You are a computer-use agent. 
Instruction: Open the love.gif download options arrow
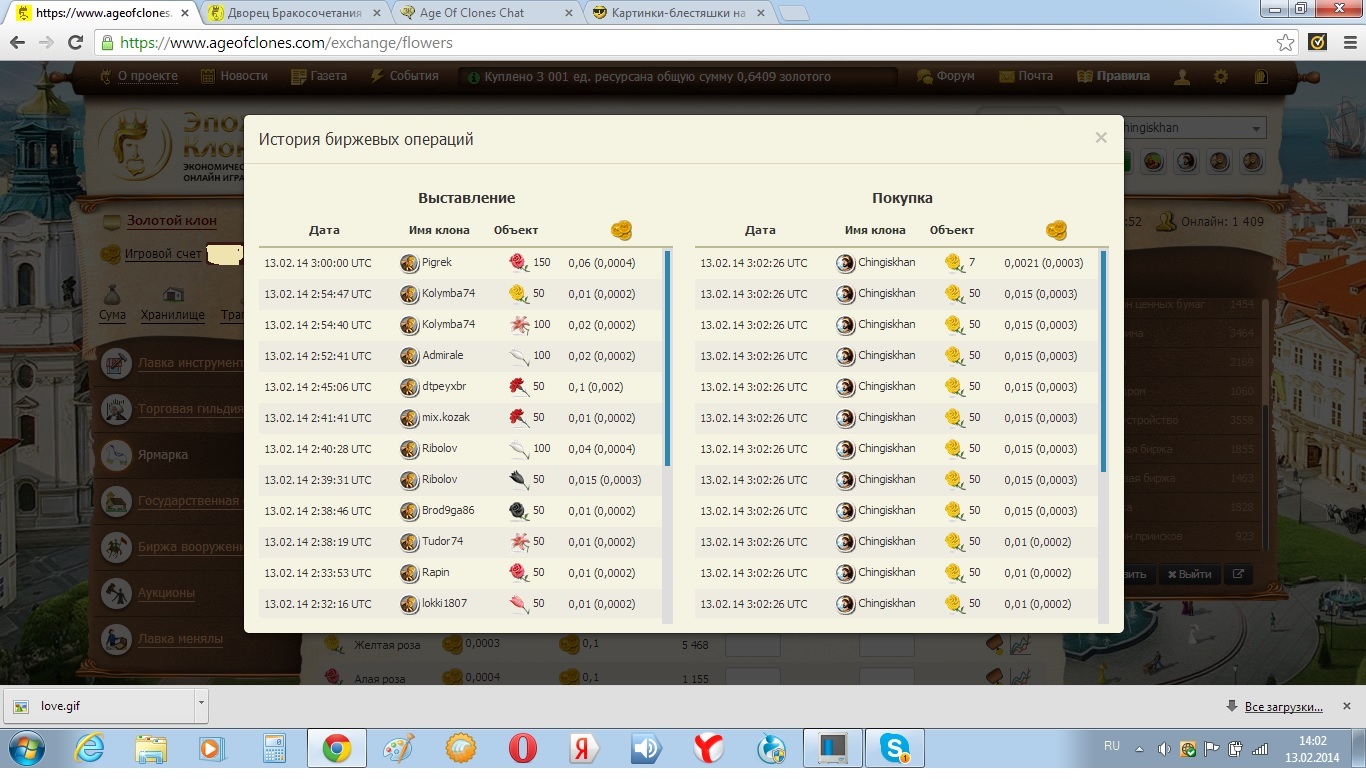point(201,704)
